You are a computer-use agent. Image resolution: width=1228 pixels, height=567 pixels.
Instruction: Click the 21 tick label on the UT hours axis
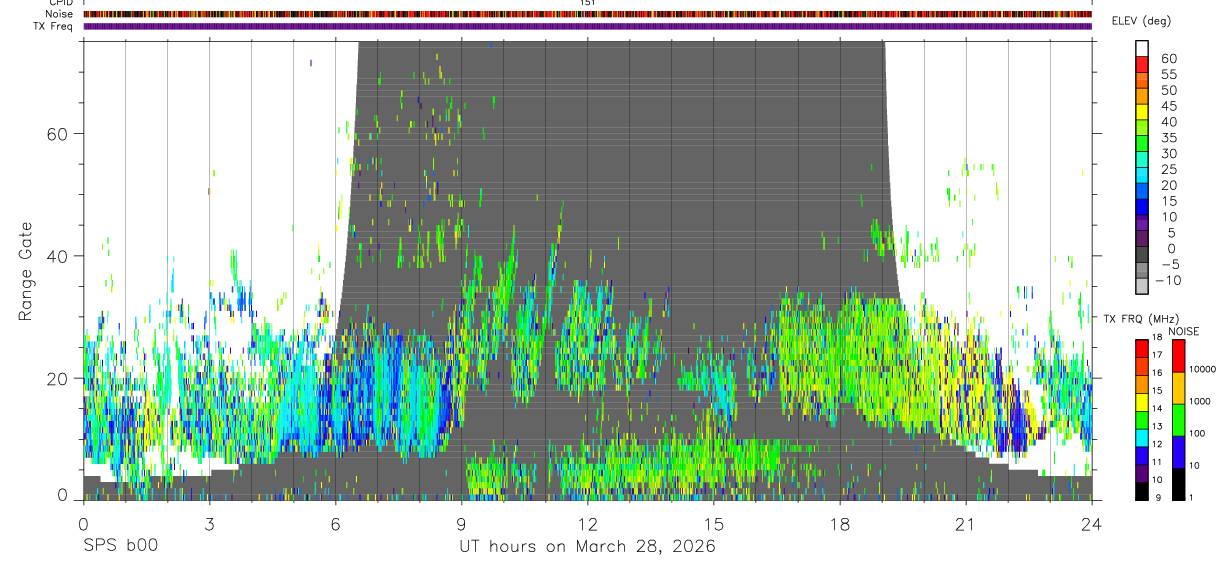click(x=965, y=524)
